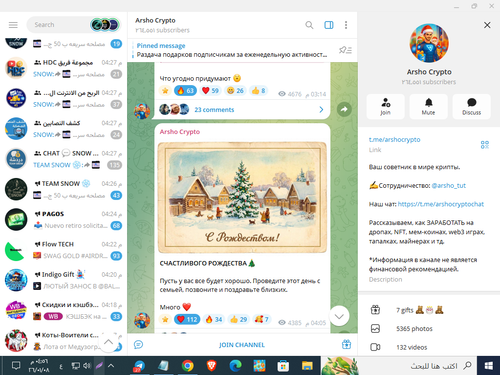Click the Arsho Crypto chat header title

point(155,20)
